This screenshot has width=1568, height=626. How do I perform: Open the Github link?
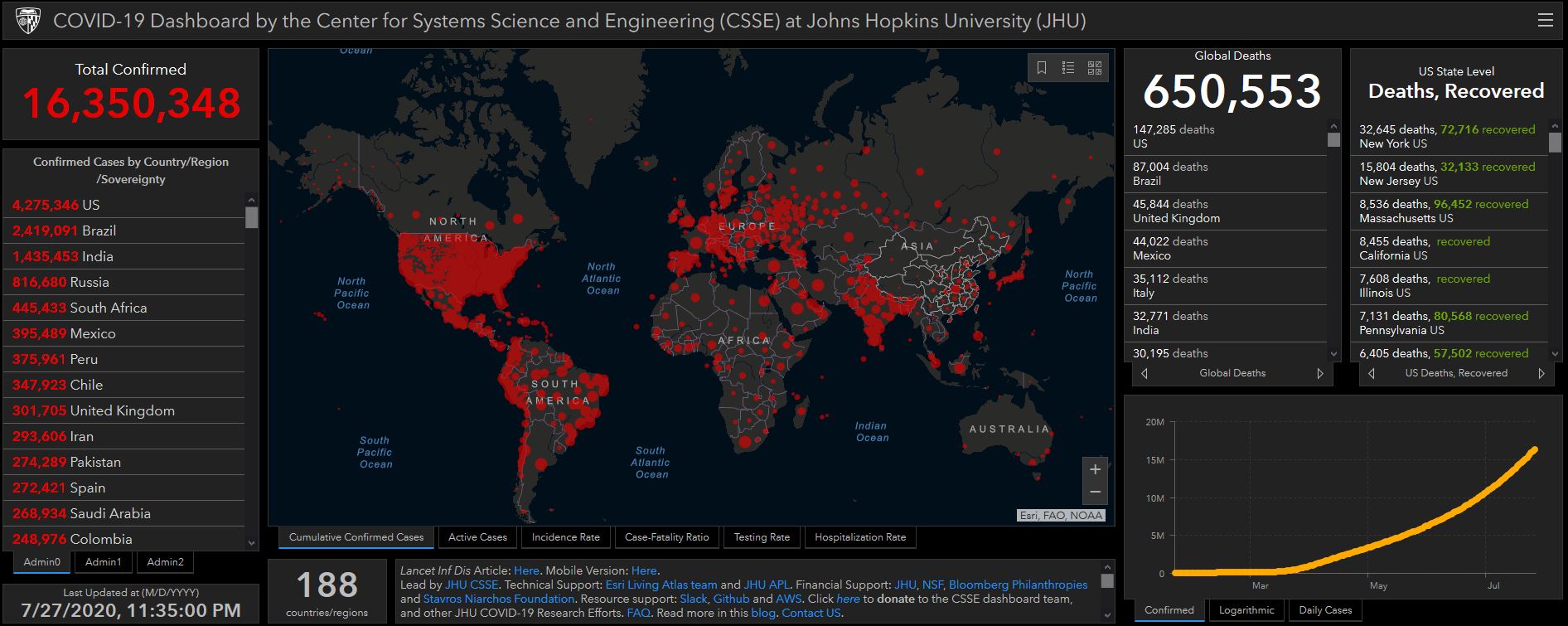click(731, 599)
